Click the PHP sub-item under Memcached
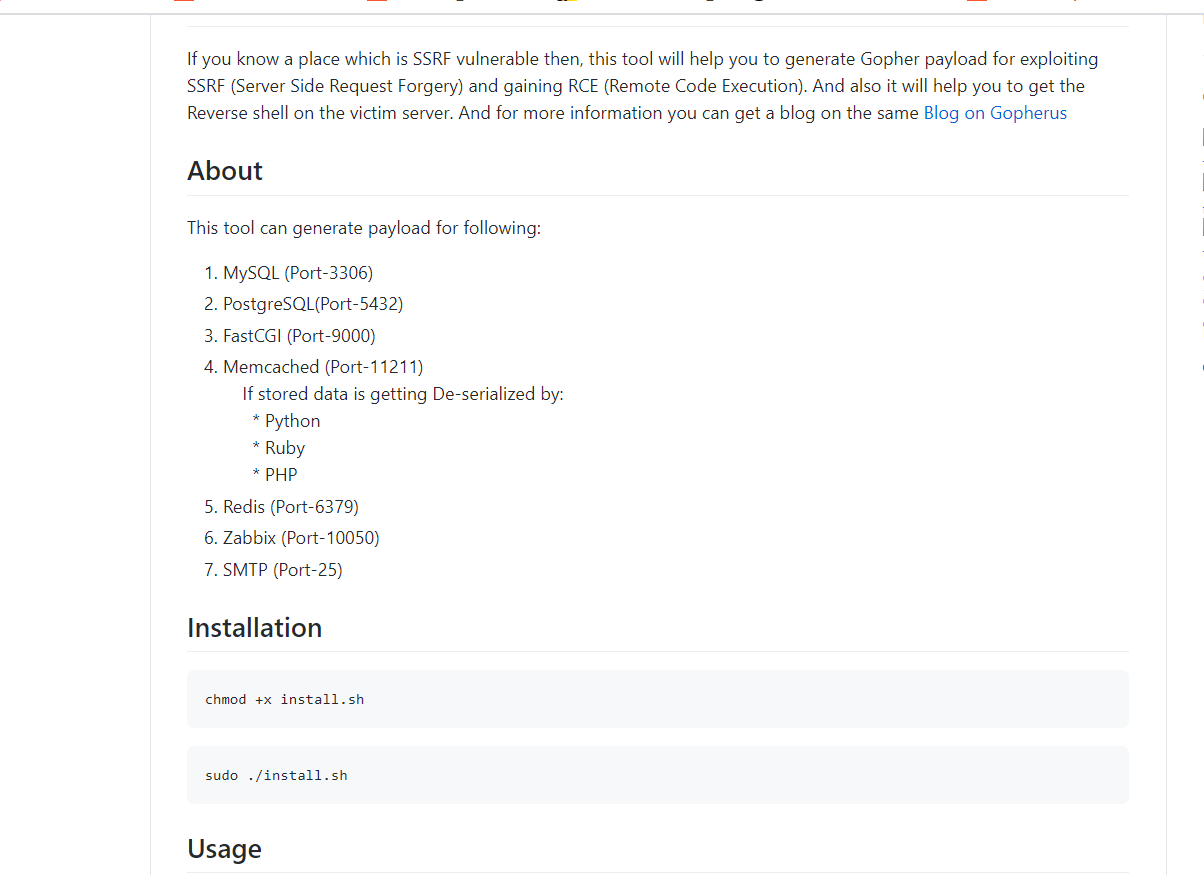Image resolution: width=1204 pixels, height=875 pixels. 281,475
